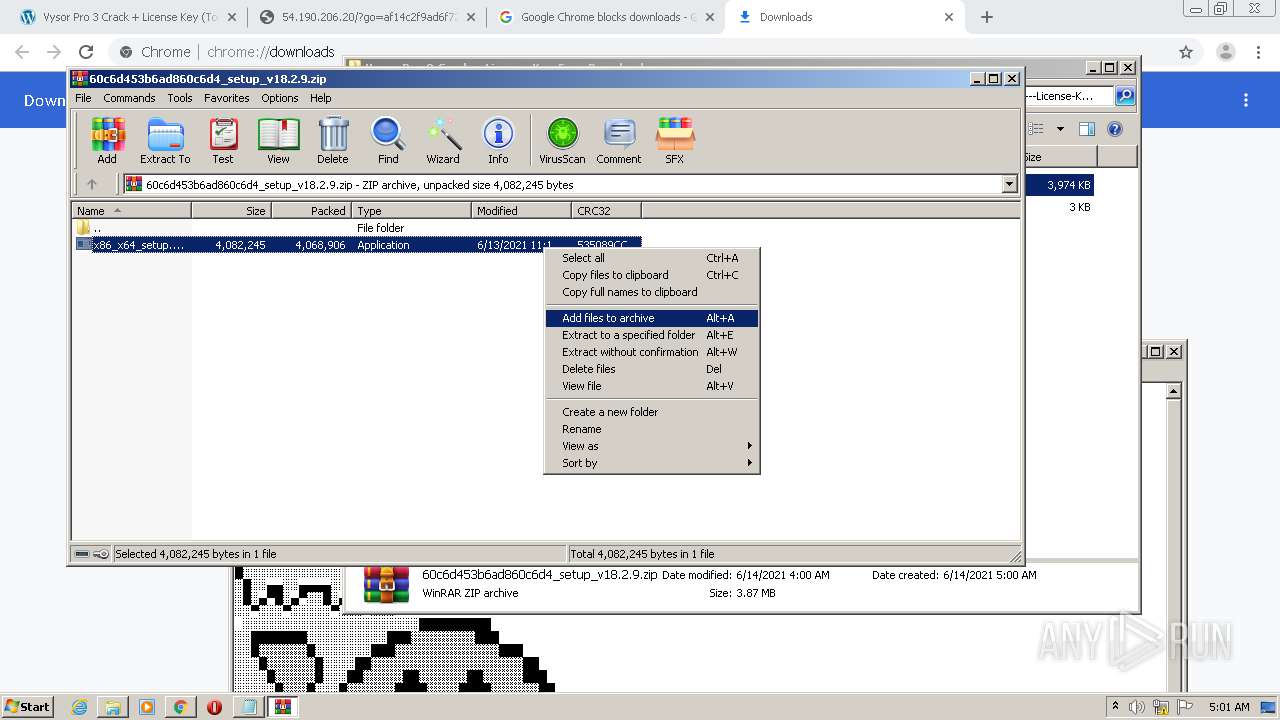Image resolution: width=1280 pixels, height=720 pixels.
Task: Choose Extract to a specified folder
Action: (x=652, y=335)
